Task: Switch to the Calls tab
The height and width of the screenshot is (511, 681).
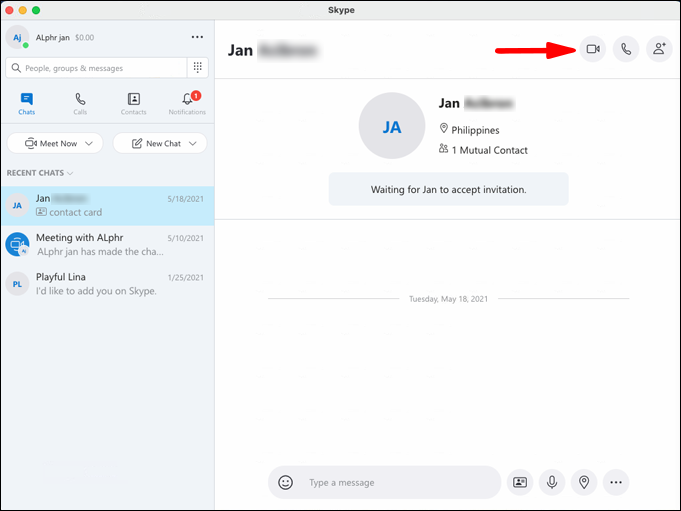Action: coord(80,104)
